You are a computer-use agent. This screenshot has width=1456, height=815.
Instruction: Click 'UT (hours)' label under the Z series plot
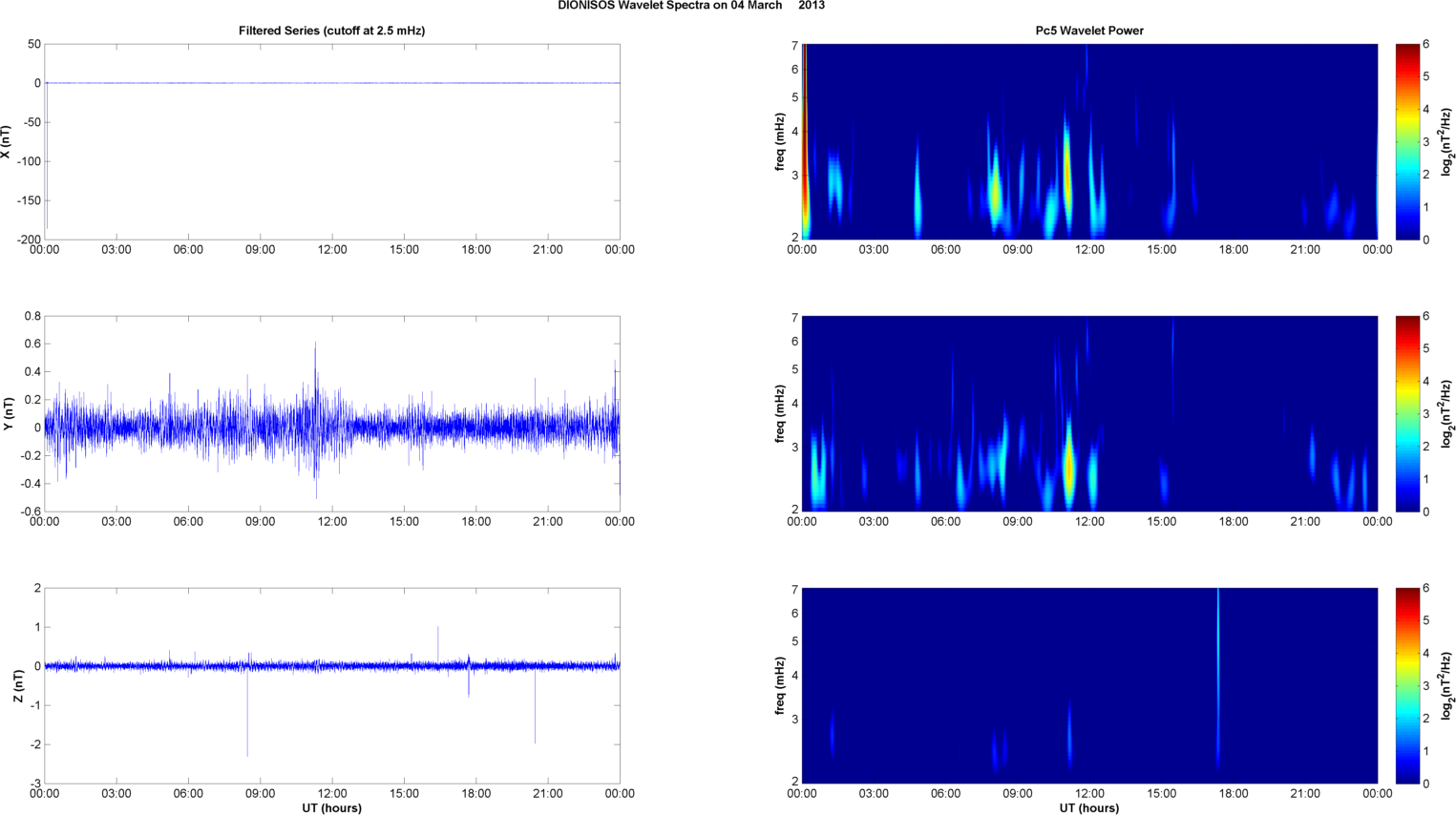[331, 807]
